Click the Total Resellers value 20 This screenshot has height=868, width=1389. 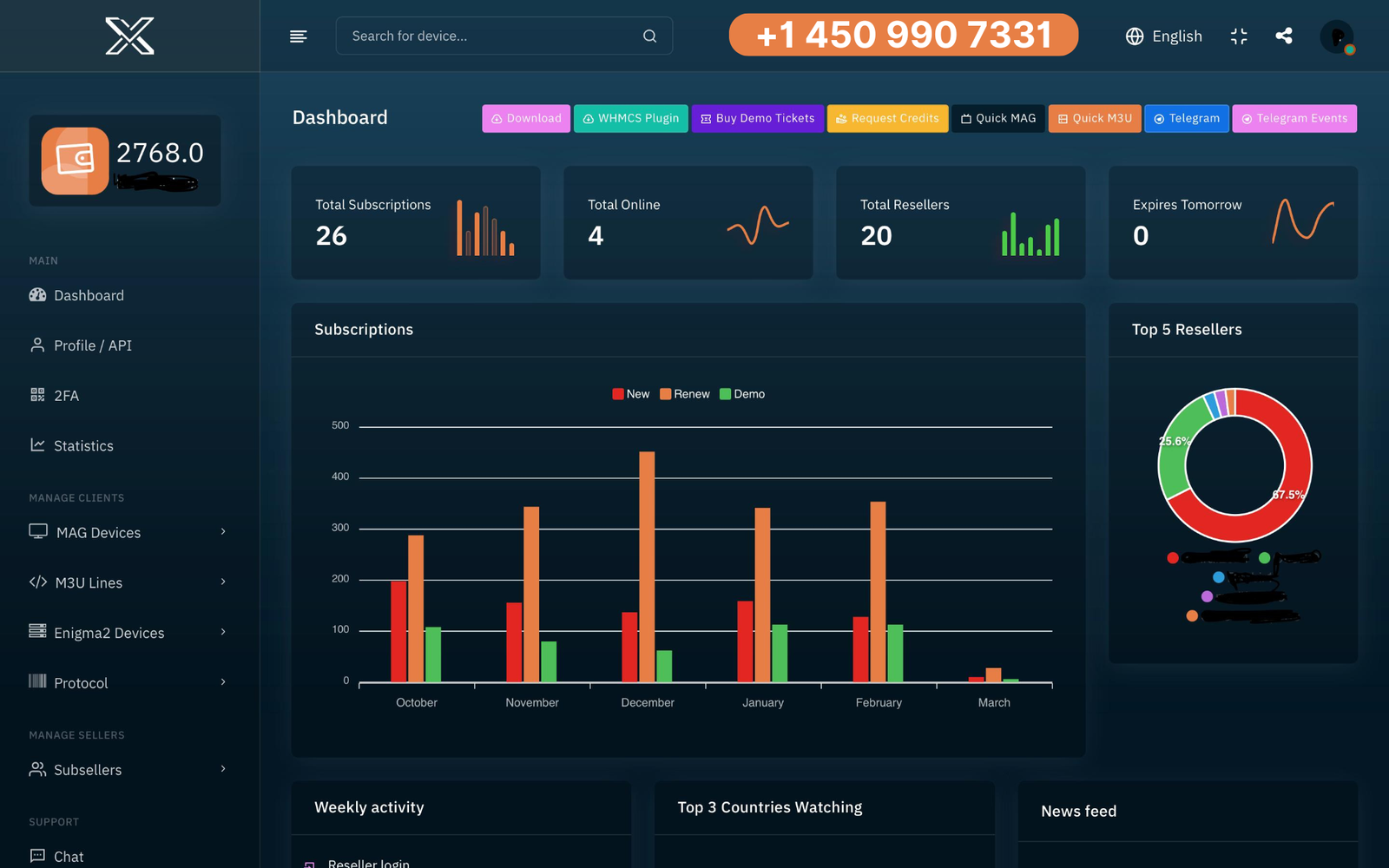pos(876,236)
